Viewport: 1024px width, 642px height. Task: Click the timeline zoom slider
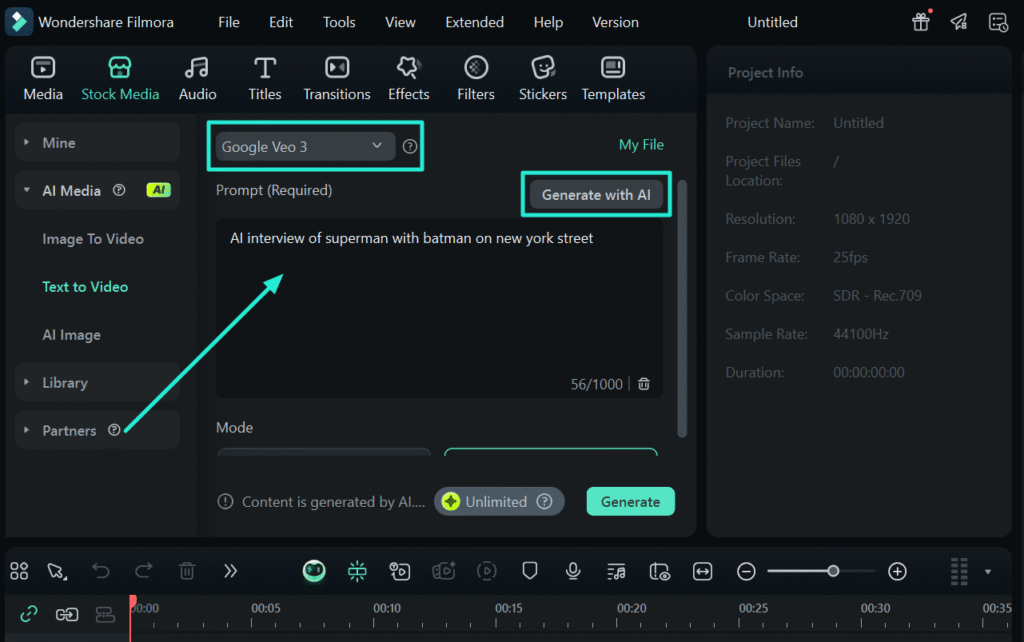point(833,571)
